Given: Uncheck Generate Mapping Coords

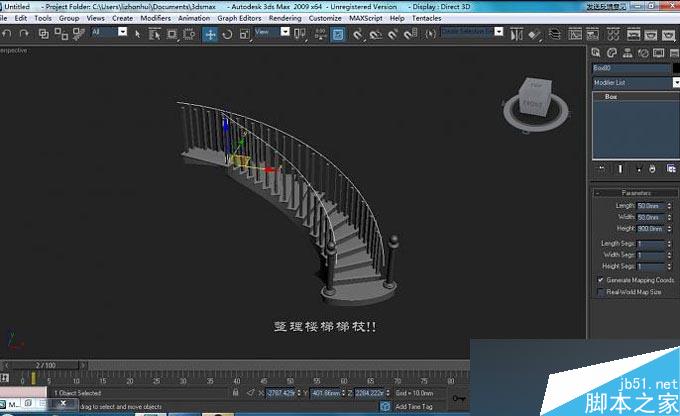Looking at the screenshot, I should (601, 280).
